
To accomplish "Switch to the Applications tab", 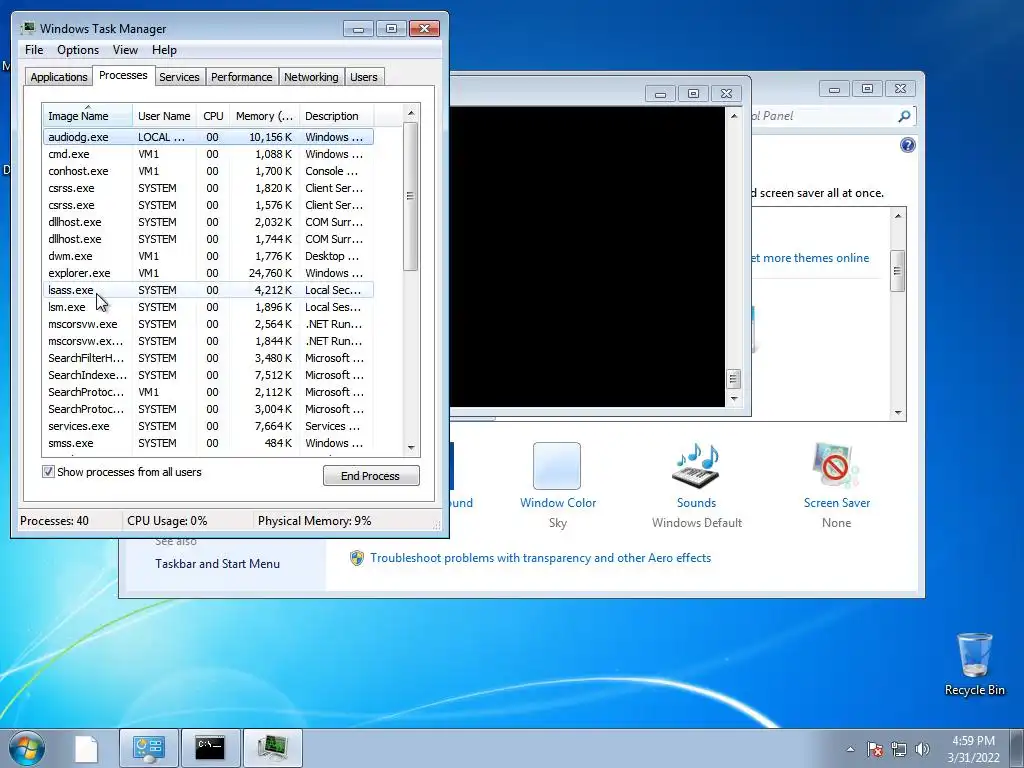I will pyautogui.click(x=59, y=76).
